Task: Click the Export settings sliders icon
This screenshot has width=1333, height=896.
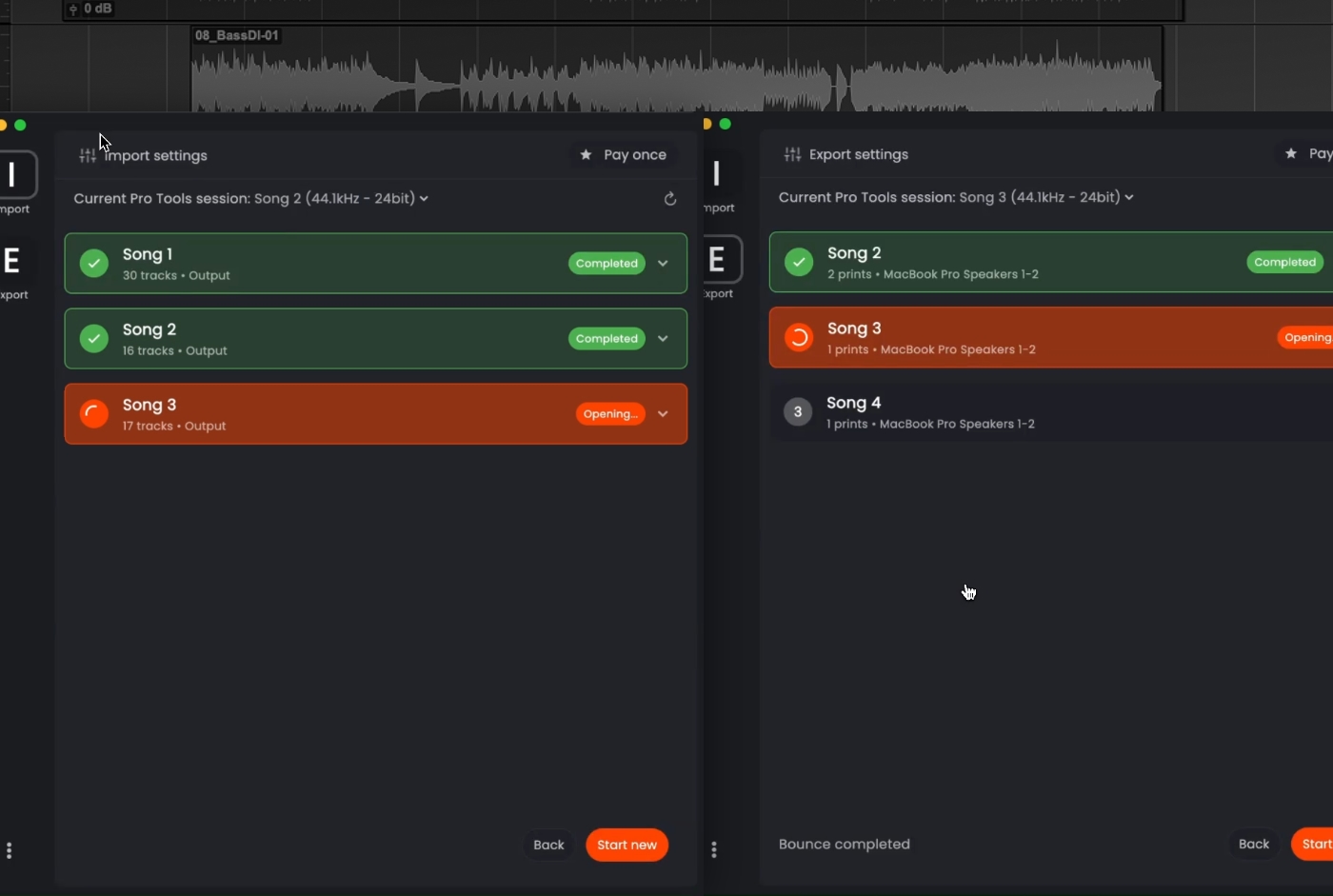Action: point(792,153)
